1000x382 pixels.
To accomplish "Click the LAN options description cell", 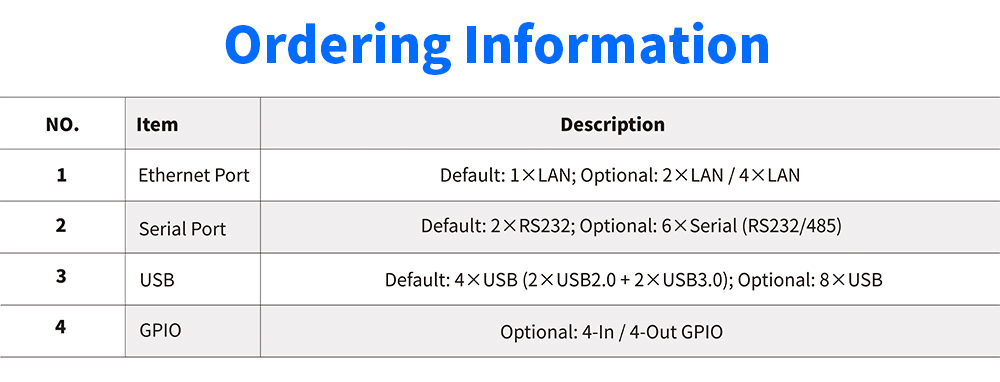I will pos(630,175).
